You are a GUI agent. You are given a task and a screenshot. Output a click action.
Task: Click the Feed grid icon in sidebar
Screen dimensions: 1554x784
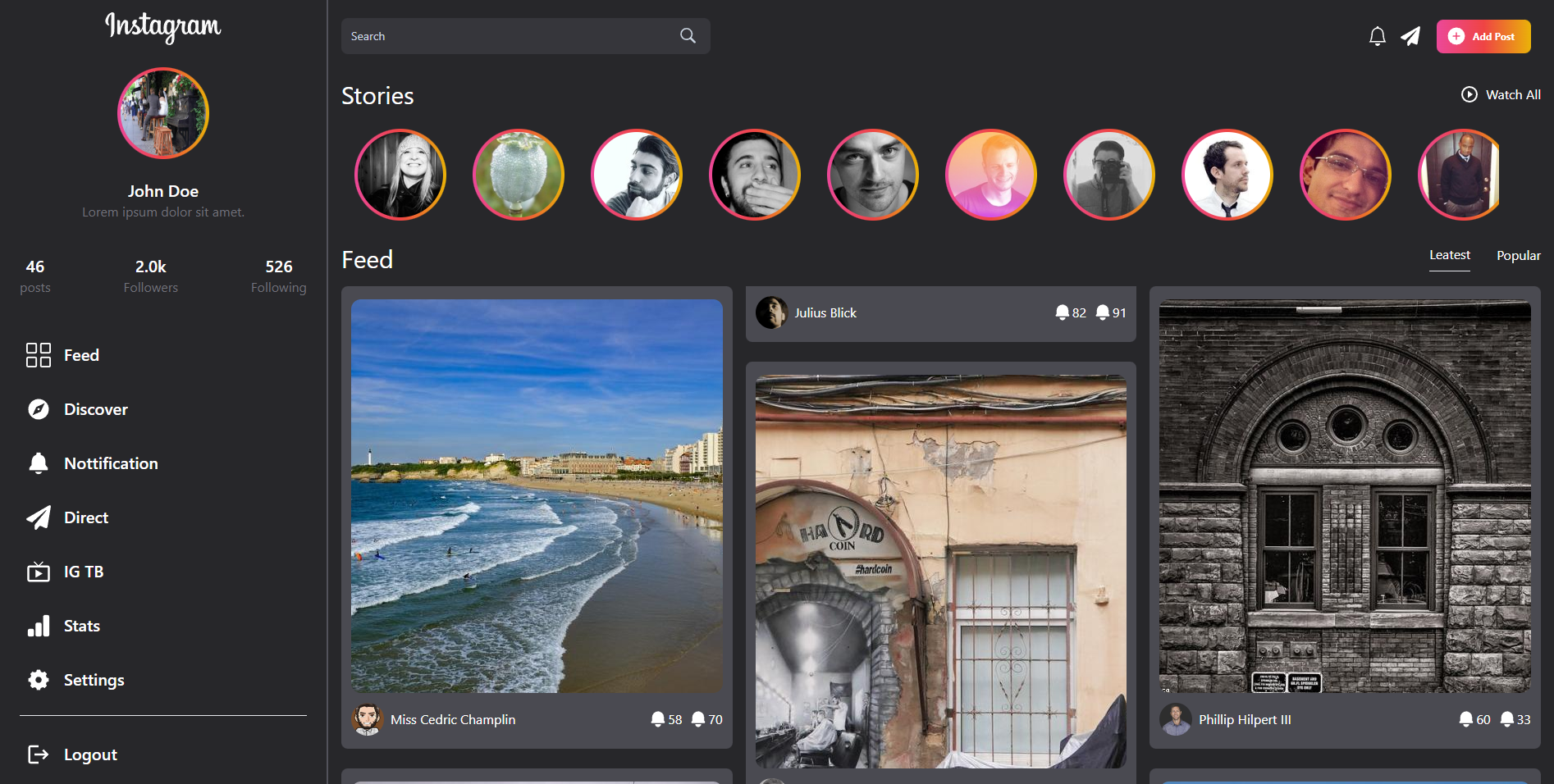[39, 355]
